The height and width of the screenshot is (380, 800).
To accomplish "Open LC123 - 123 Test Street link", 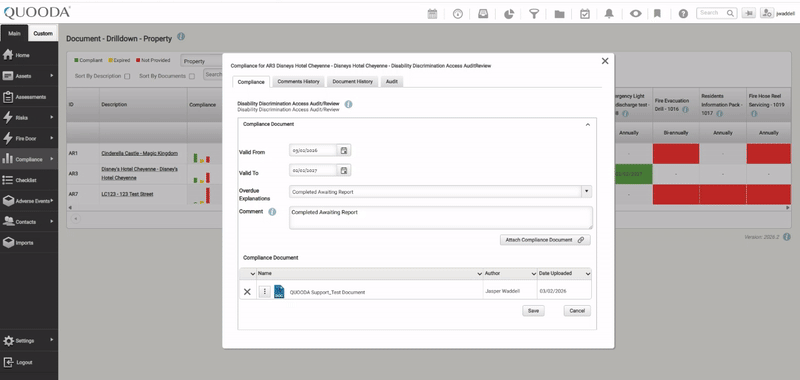I will (x=127, y=194).
